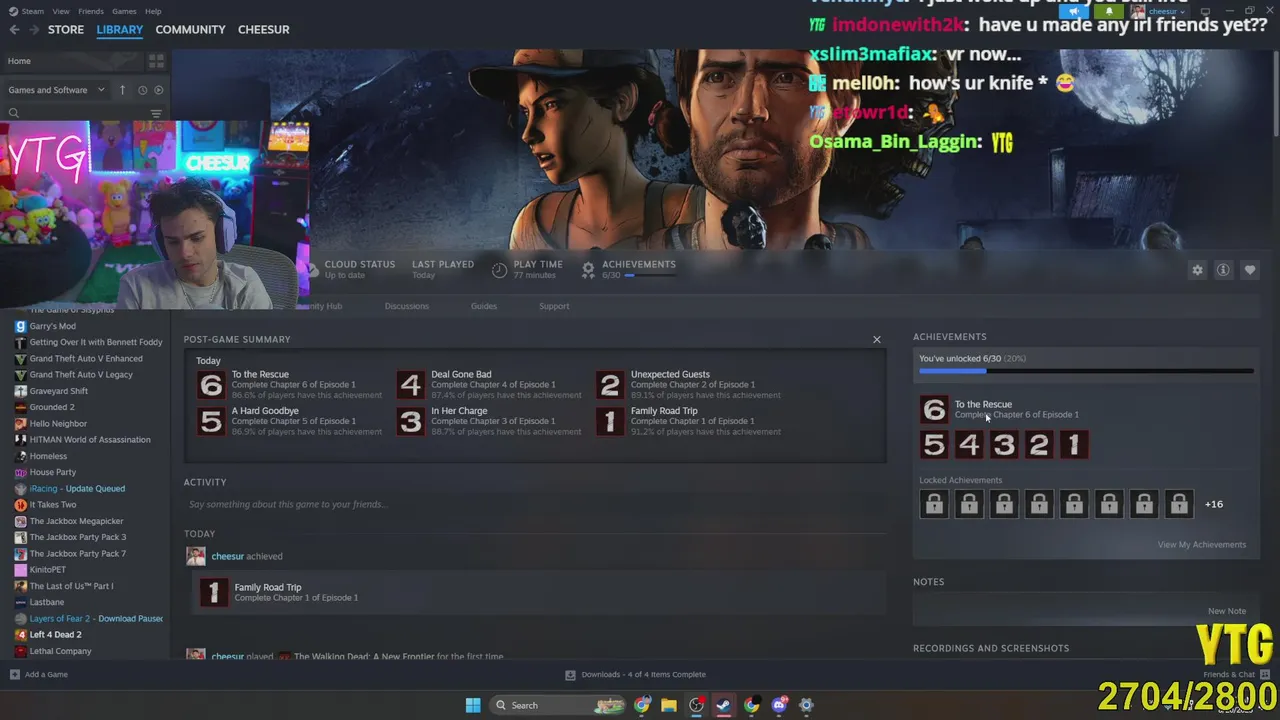
Task: Click the ready-to-play circle icon
Action: 158,90
